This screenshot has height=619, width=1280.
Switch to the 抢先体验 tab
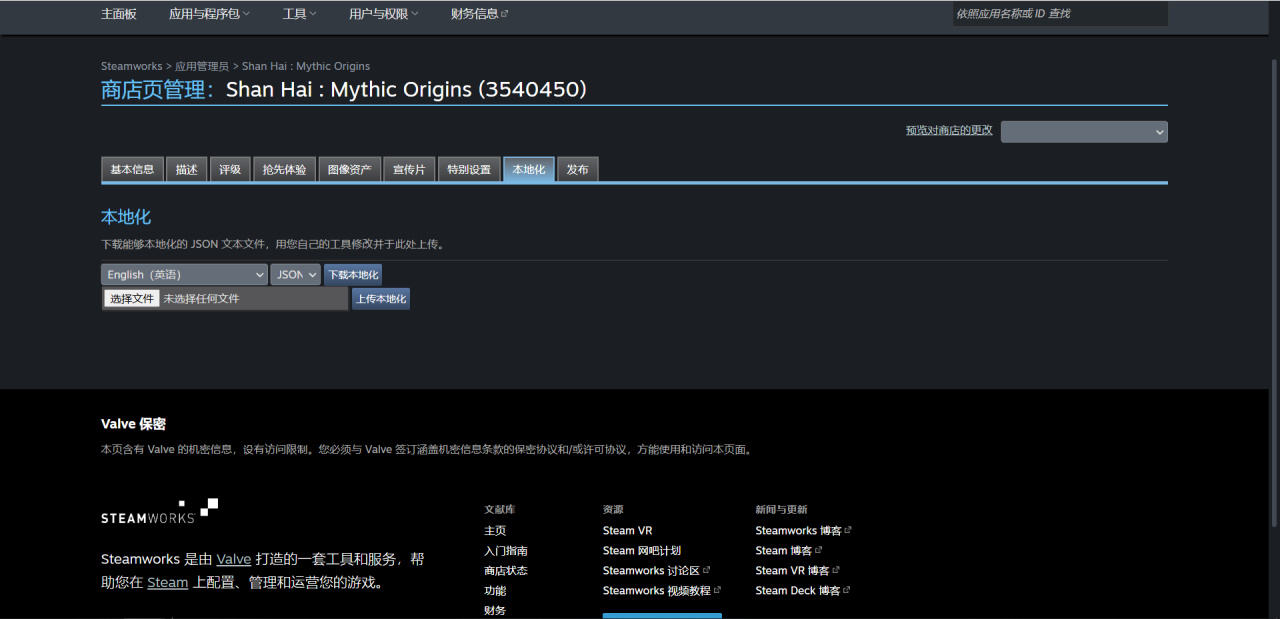tap(284, 170)
